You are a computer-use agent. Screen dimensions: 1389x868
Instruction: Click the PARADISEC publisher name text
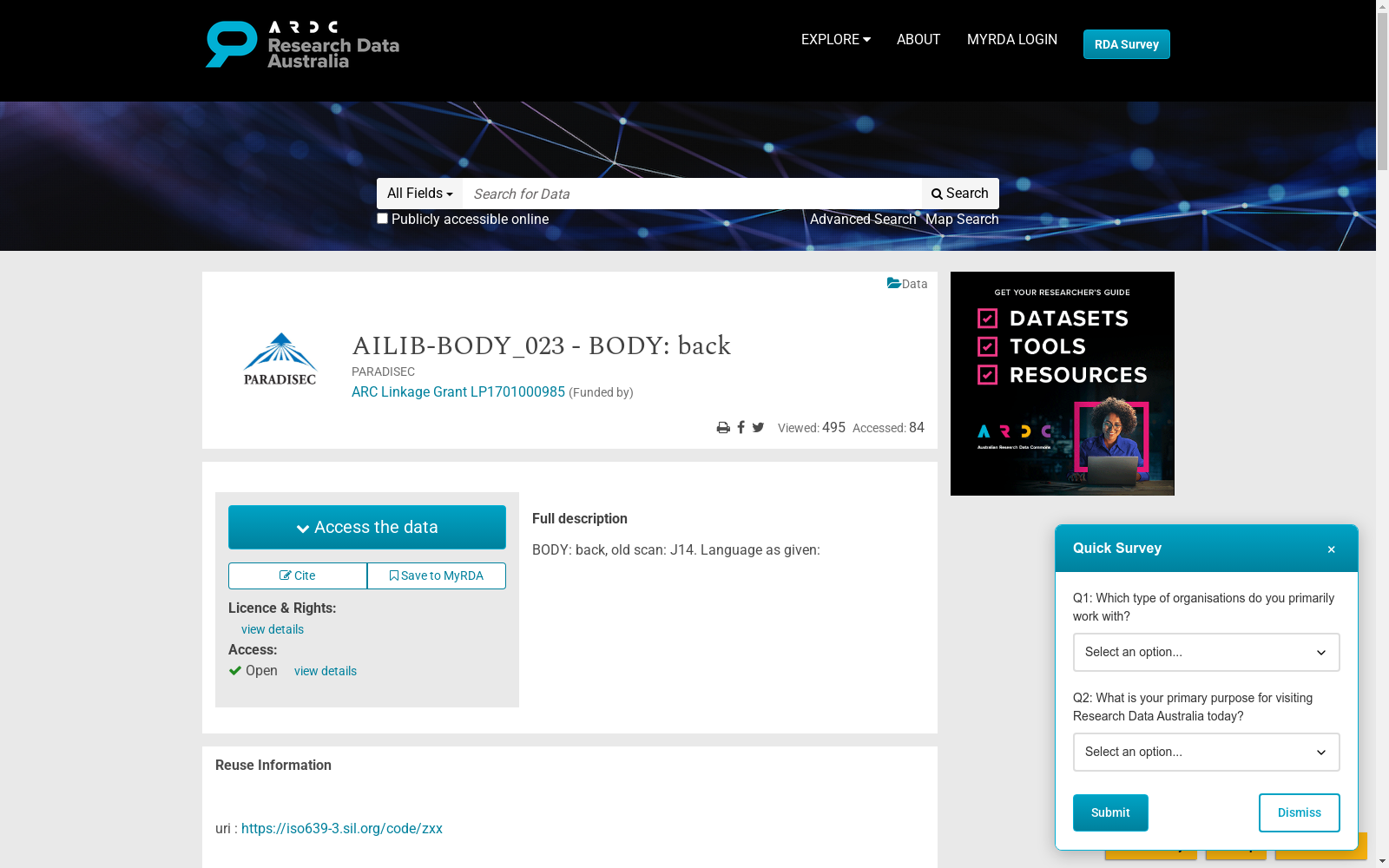click(x=383, y=372)
